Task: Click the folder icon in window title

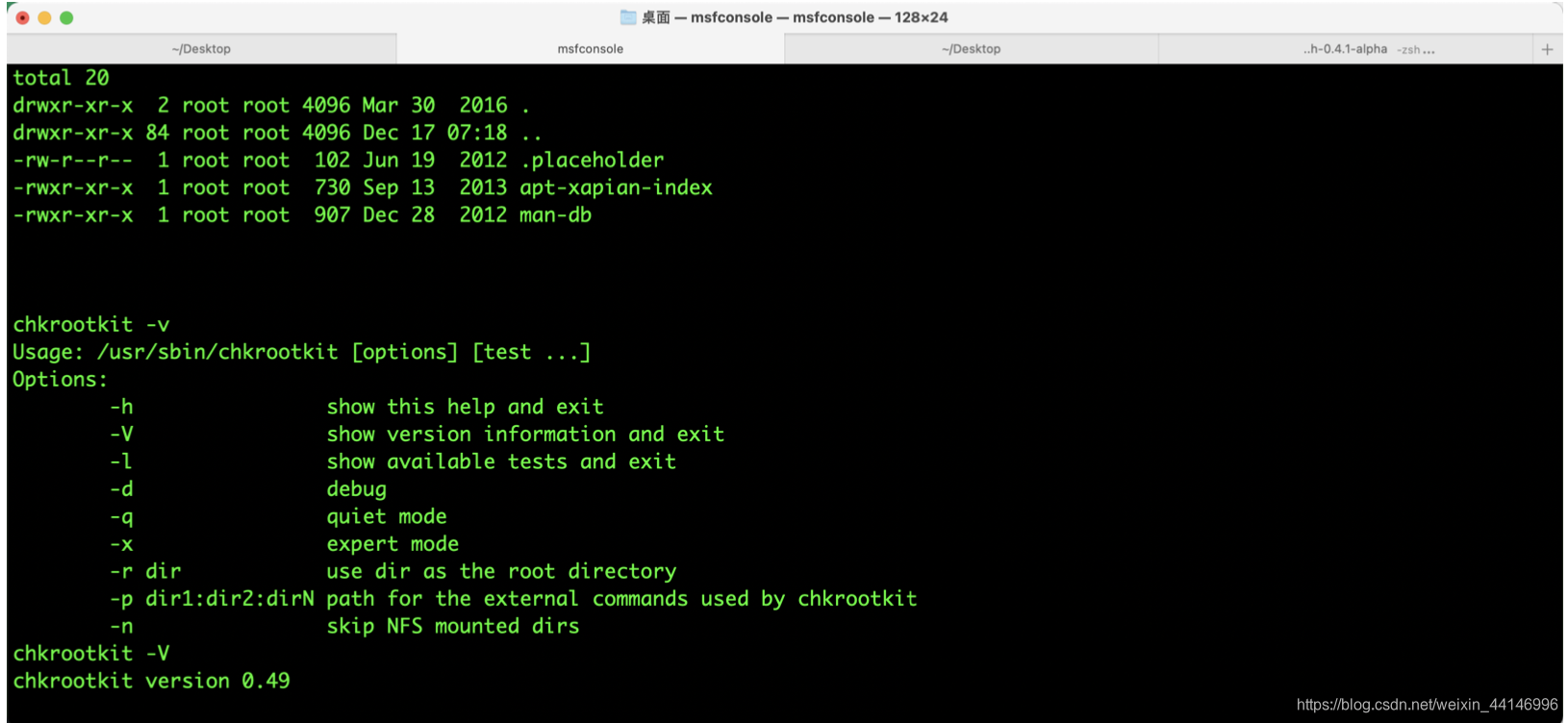Action: 628,17
